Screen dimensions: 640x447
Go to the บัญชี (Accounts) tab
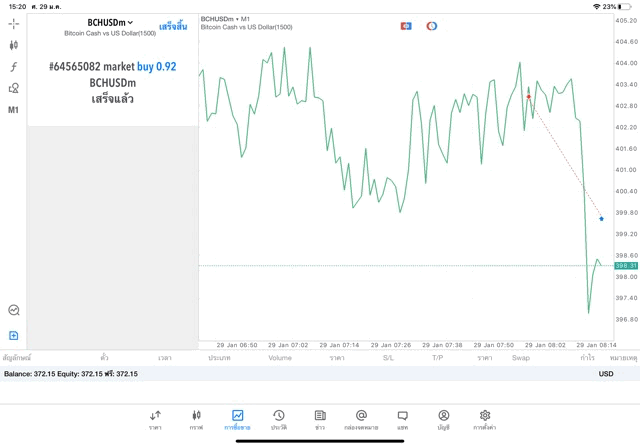444,420
